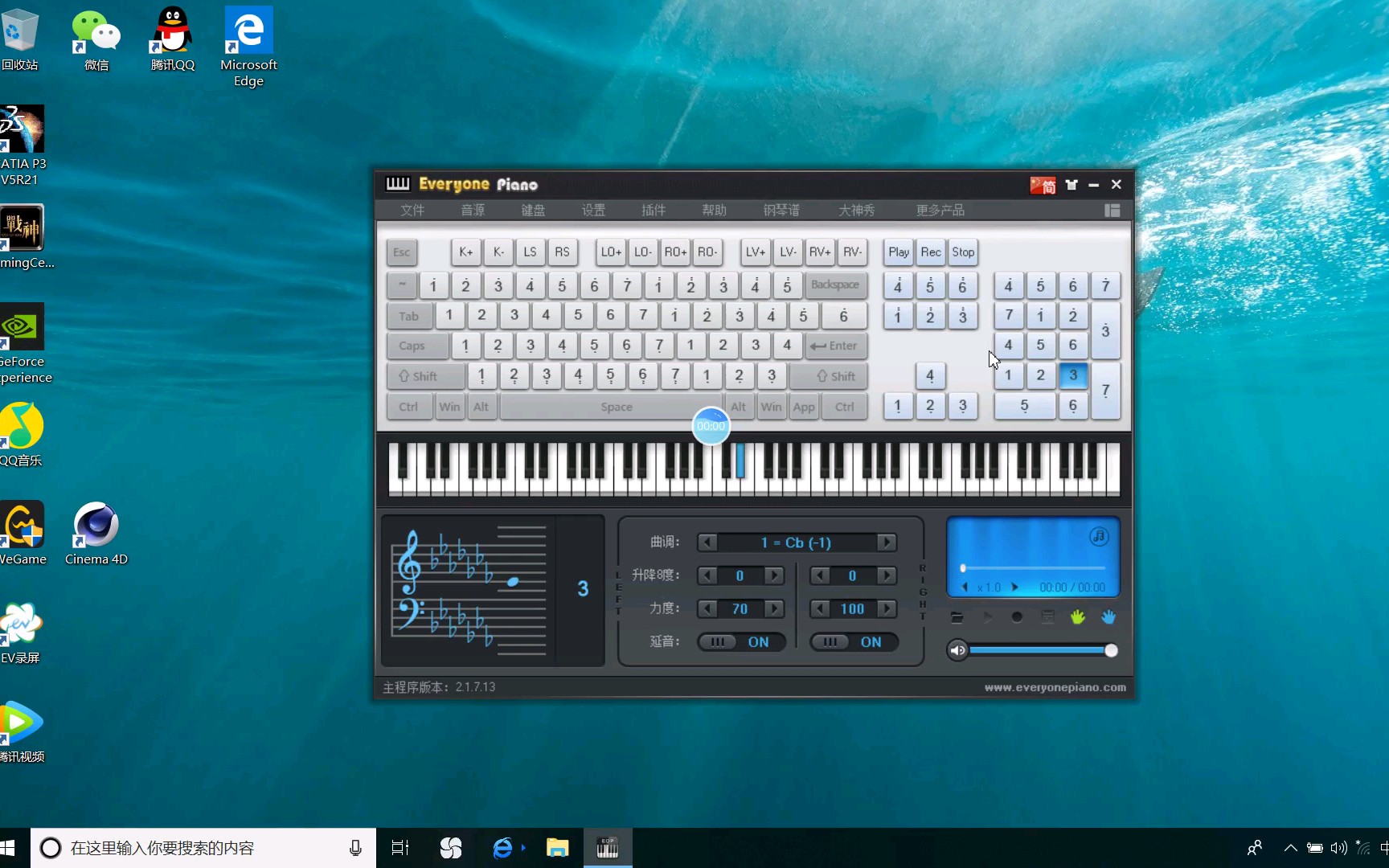
Task: Click the highlighted blue 3 numpad key
Action: click(x=1073, y=375)
